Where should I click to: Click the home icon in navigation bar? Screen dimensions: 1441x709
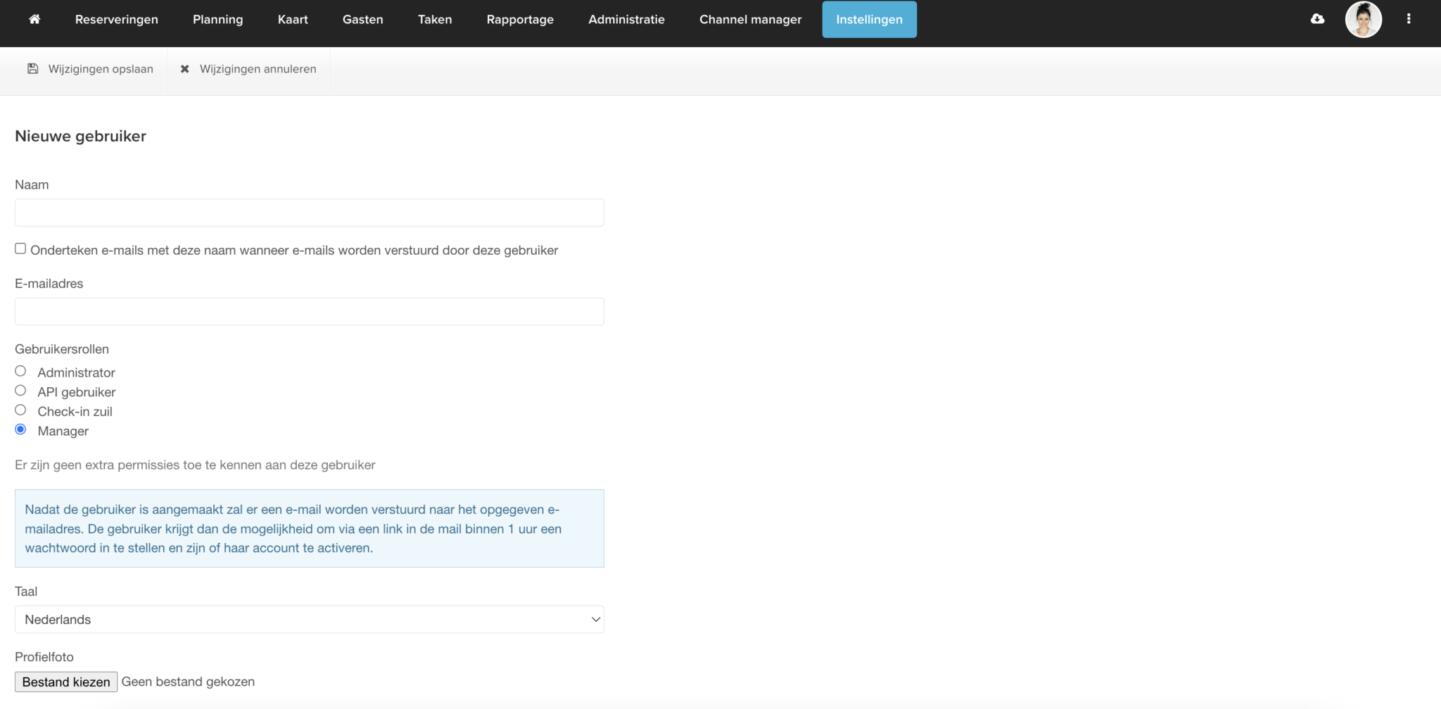35,19
